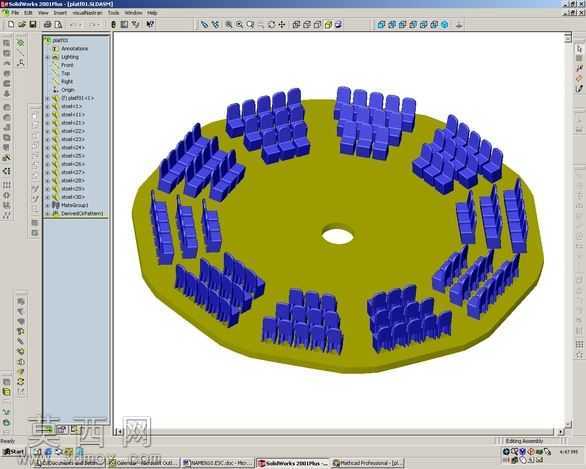Select the Top plane in the tree

65,73
